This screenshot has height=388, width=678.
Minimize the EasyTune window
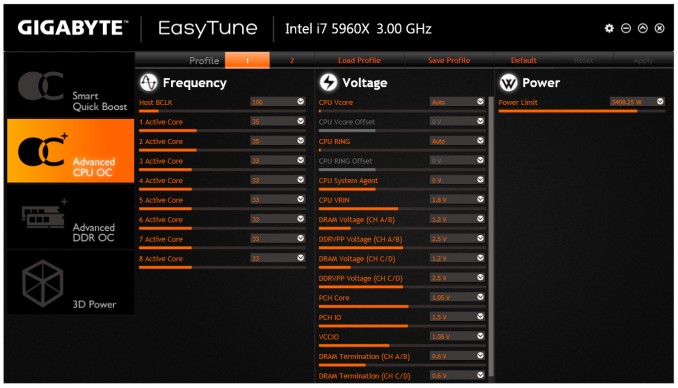click(626, 29)
